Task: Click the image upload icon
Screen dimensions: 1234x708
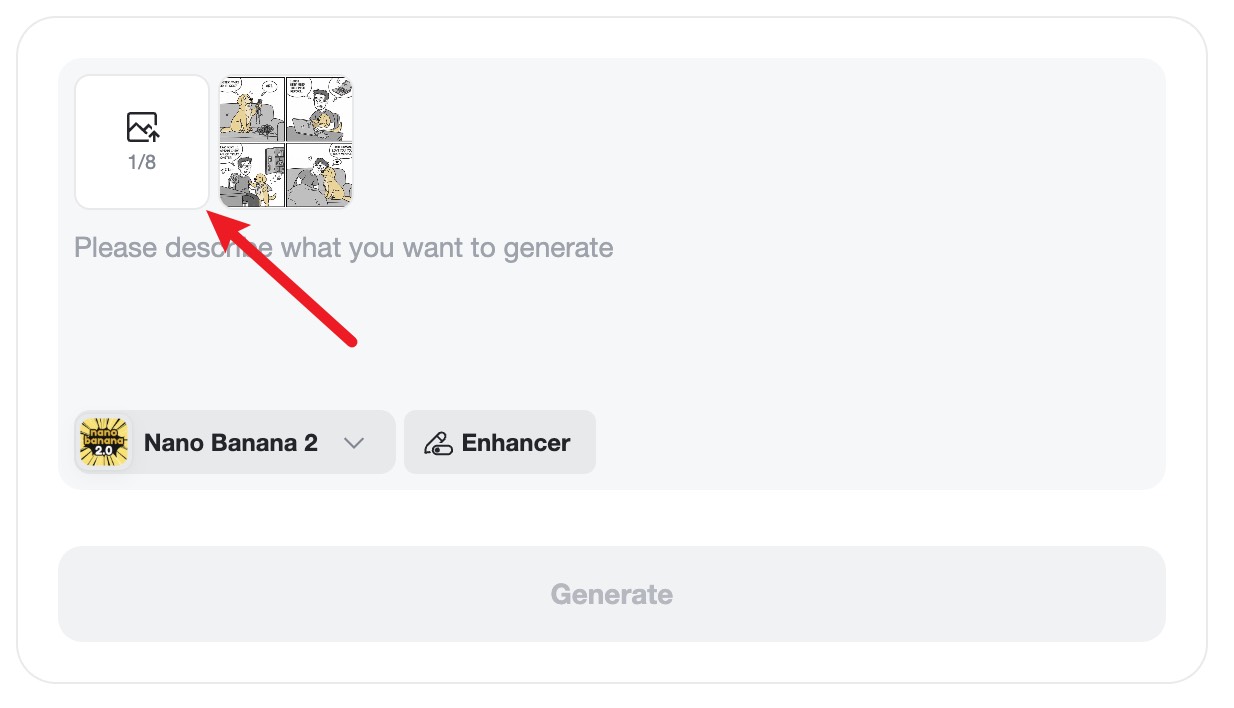Action: click(142, 127)
